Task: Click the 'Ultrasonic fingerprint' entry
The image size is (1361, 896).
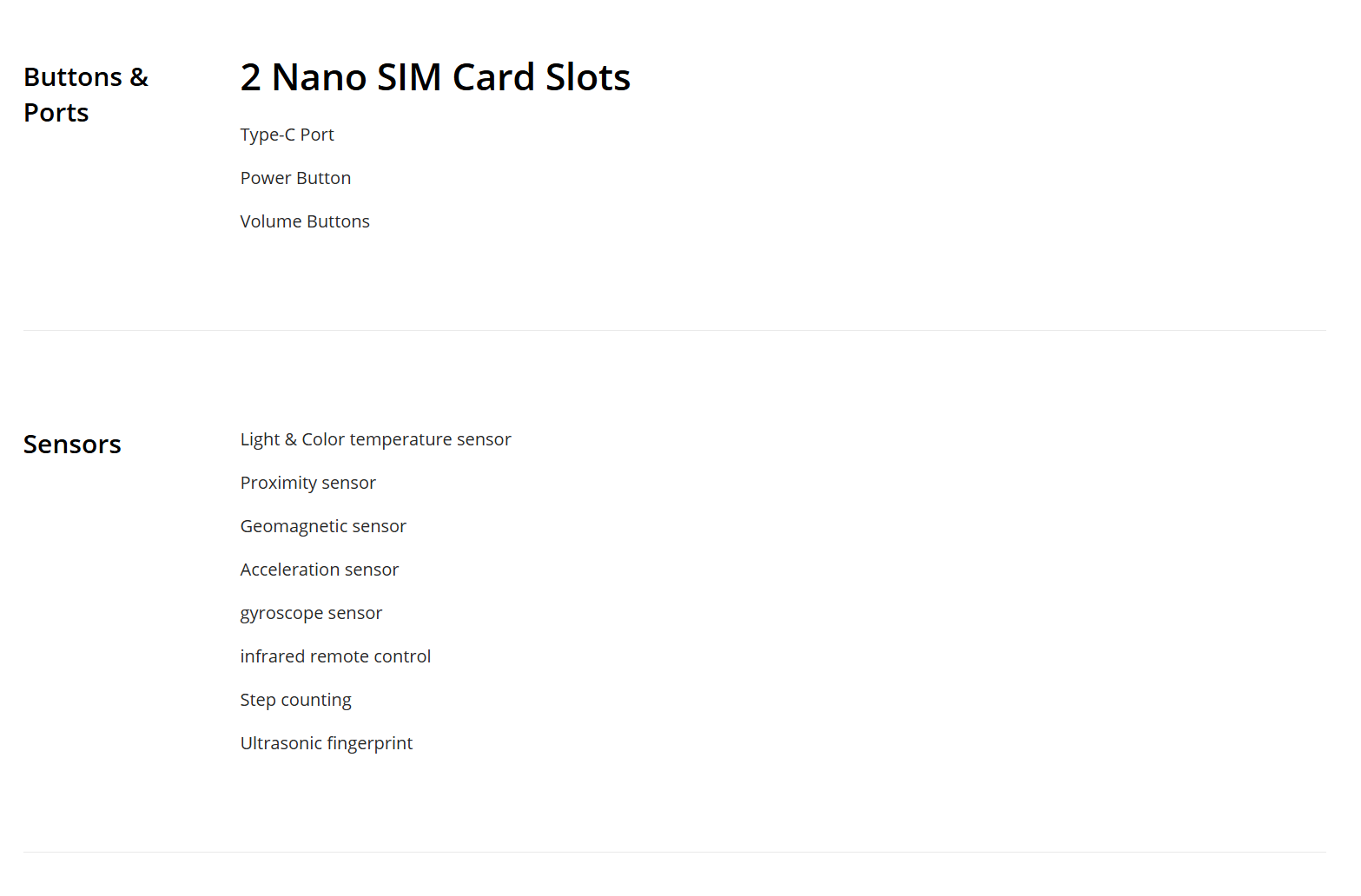Action: pyautogui.click(x=327, y=744)
